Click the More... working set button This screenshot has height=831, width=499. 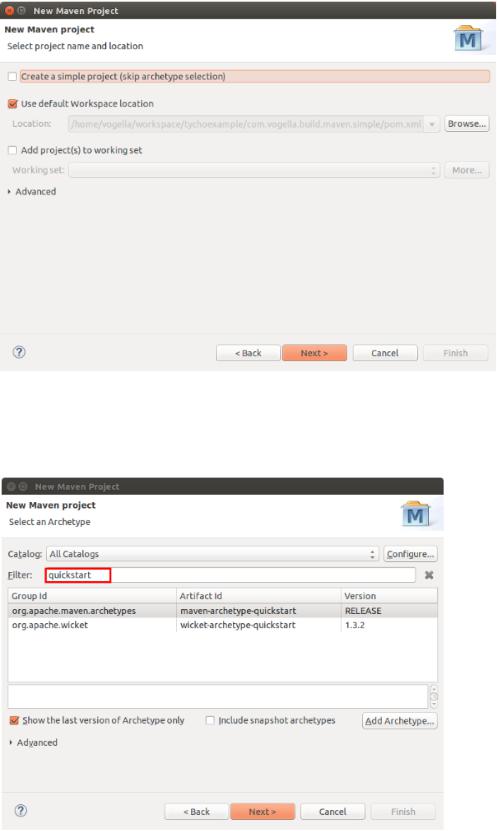coord(467,171)
